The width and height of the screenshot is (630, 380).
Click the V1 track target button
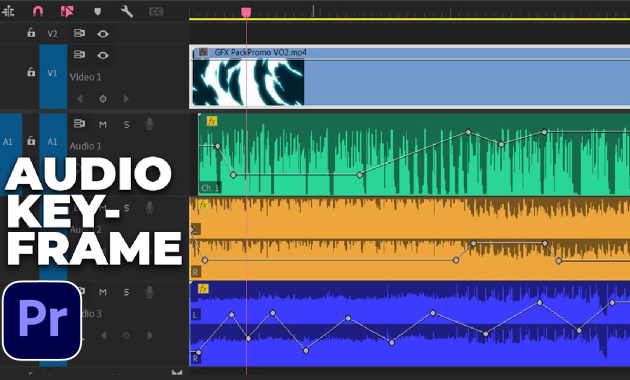[53, 76]
